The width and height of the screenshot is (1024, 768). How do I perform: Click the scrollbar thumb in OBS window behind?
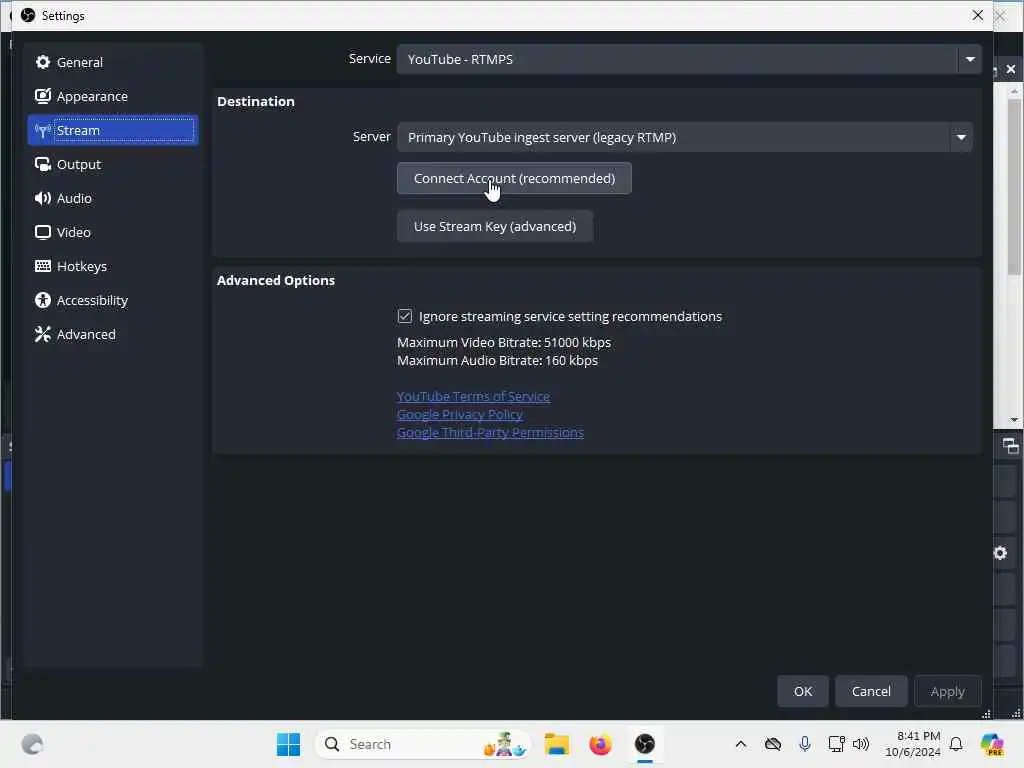tap(1014, 186)
